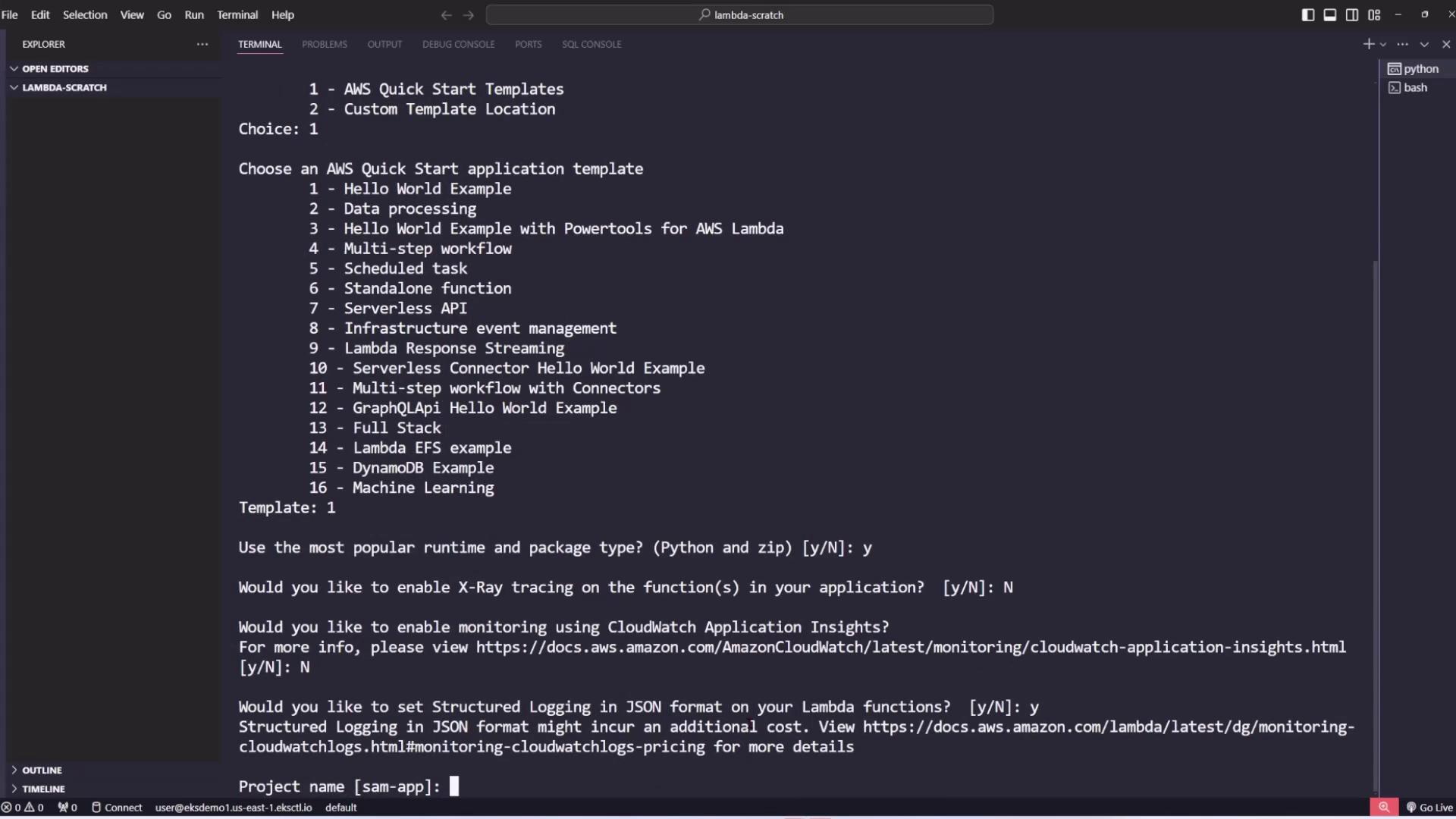Toggle the primary side bar layout icon

[x=1307, y=14]
